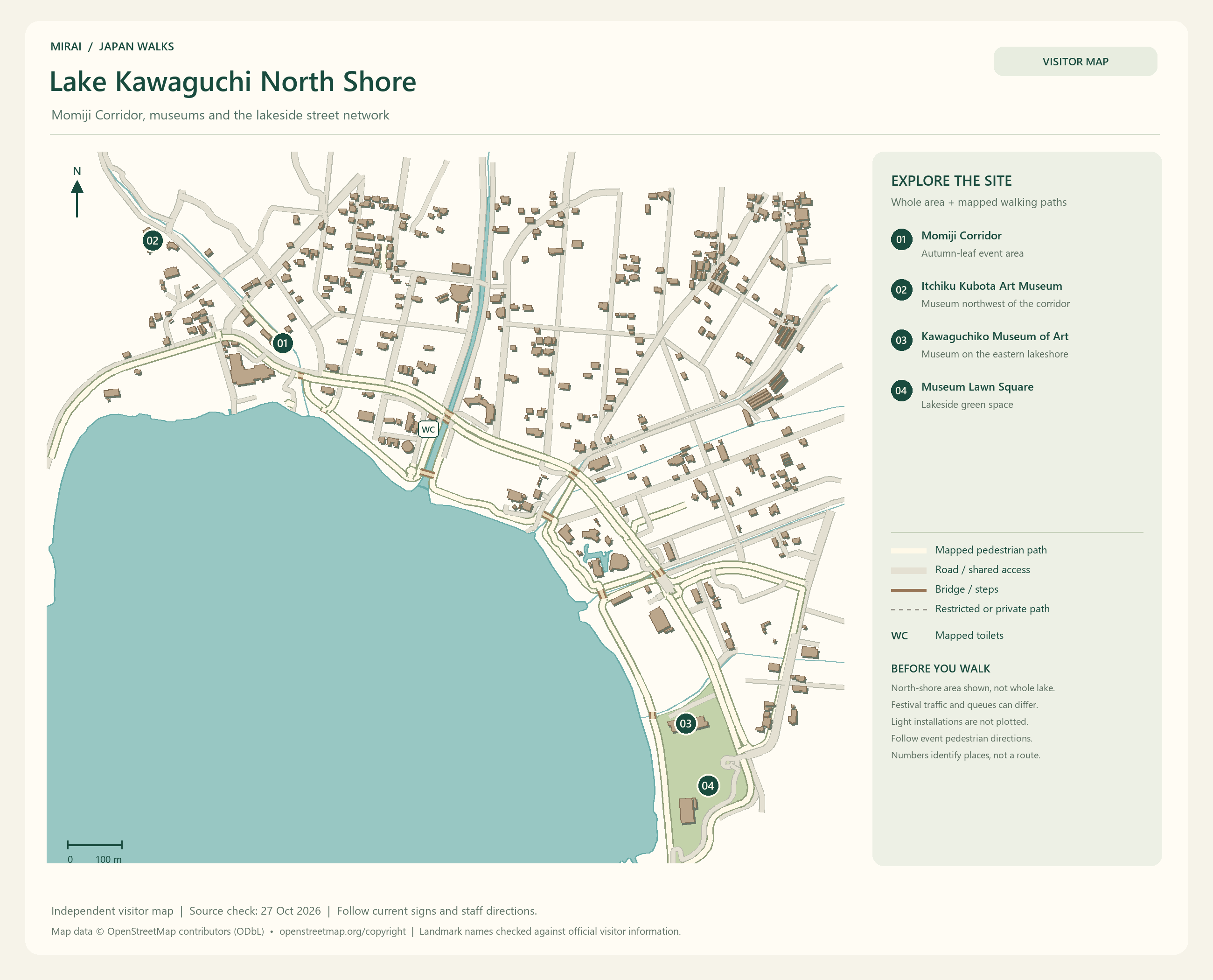This screenshot has width=1213, height=980.
Task: Open the Momiji Corridor legend entry
Action: click(x=961, y=235)
